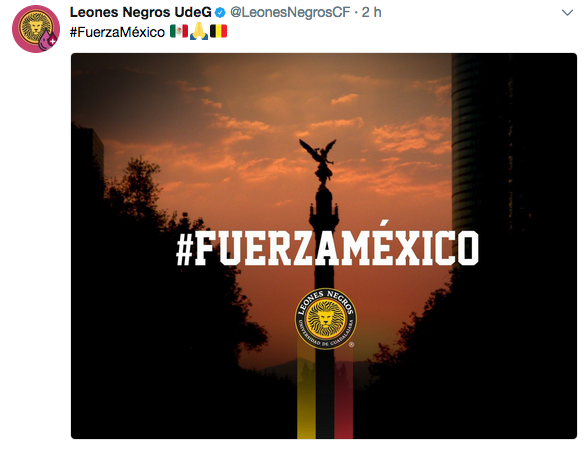This screenshot has width=586, height=449.
Task: Click the Leones Negros crest in the image
Action: [326, 319]
